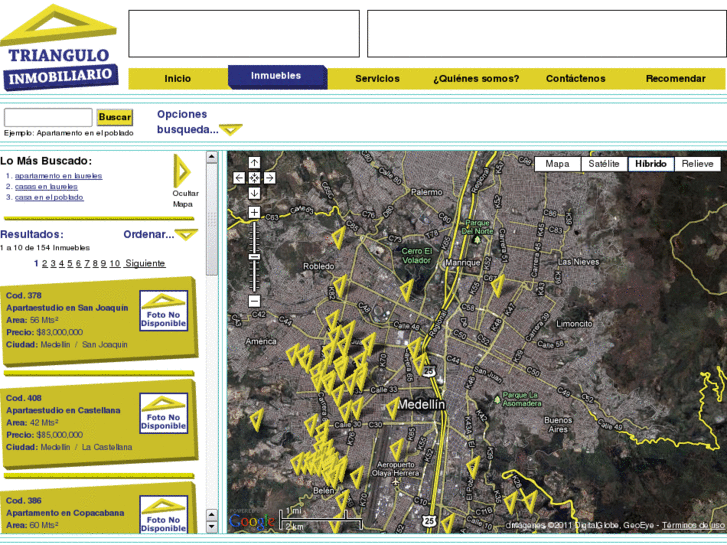Click the map zoom slider handle

coord(254,256)
